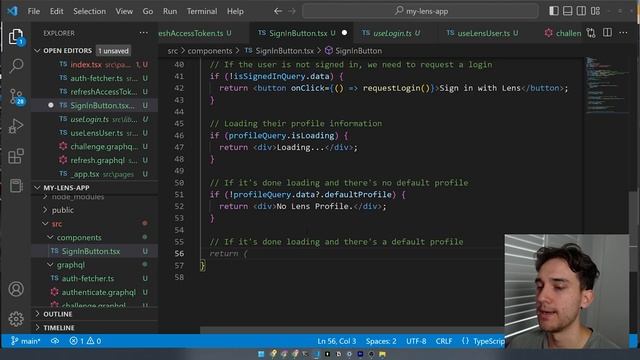640x360 pixels.
Task: Open the Terminal menu
Action: 202,11
